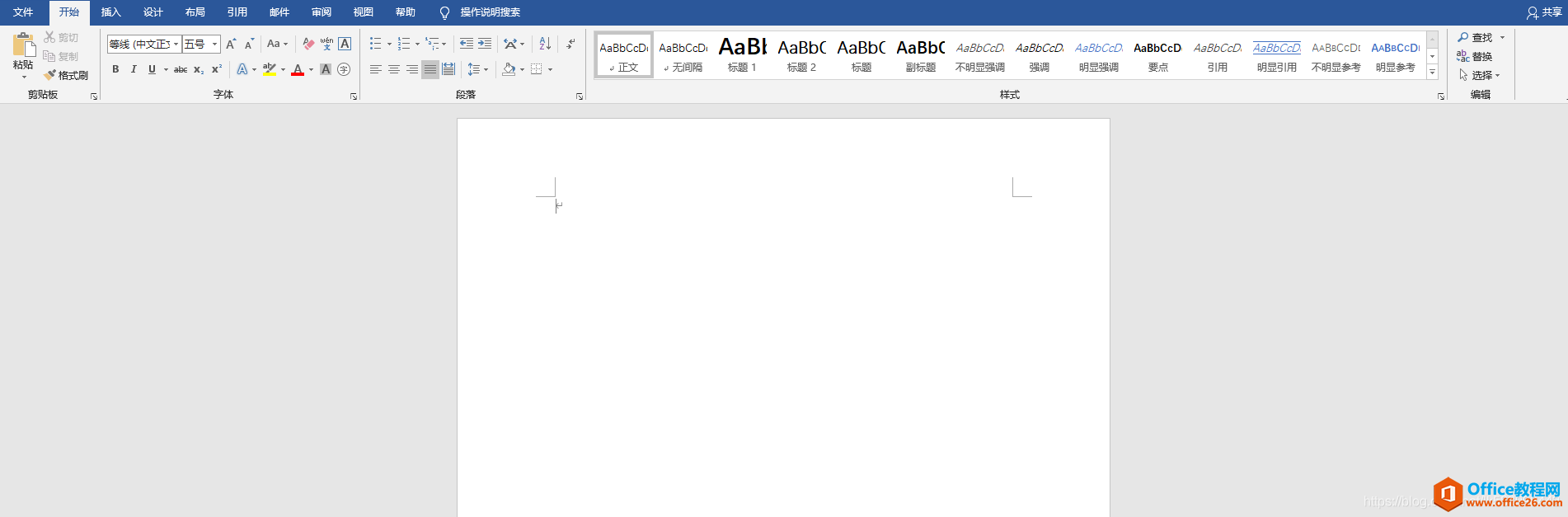Toggle Underline formatting
Viewport: 1568px width, 517px height.
click(x=152, y=69)
